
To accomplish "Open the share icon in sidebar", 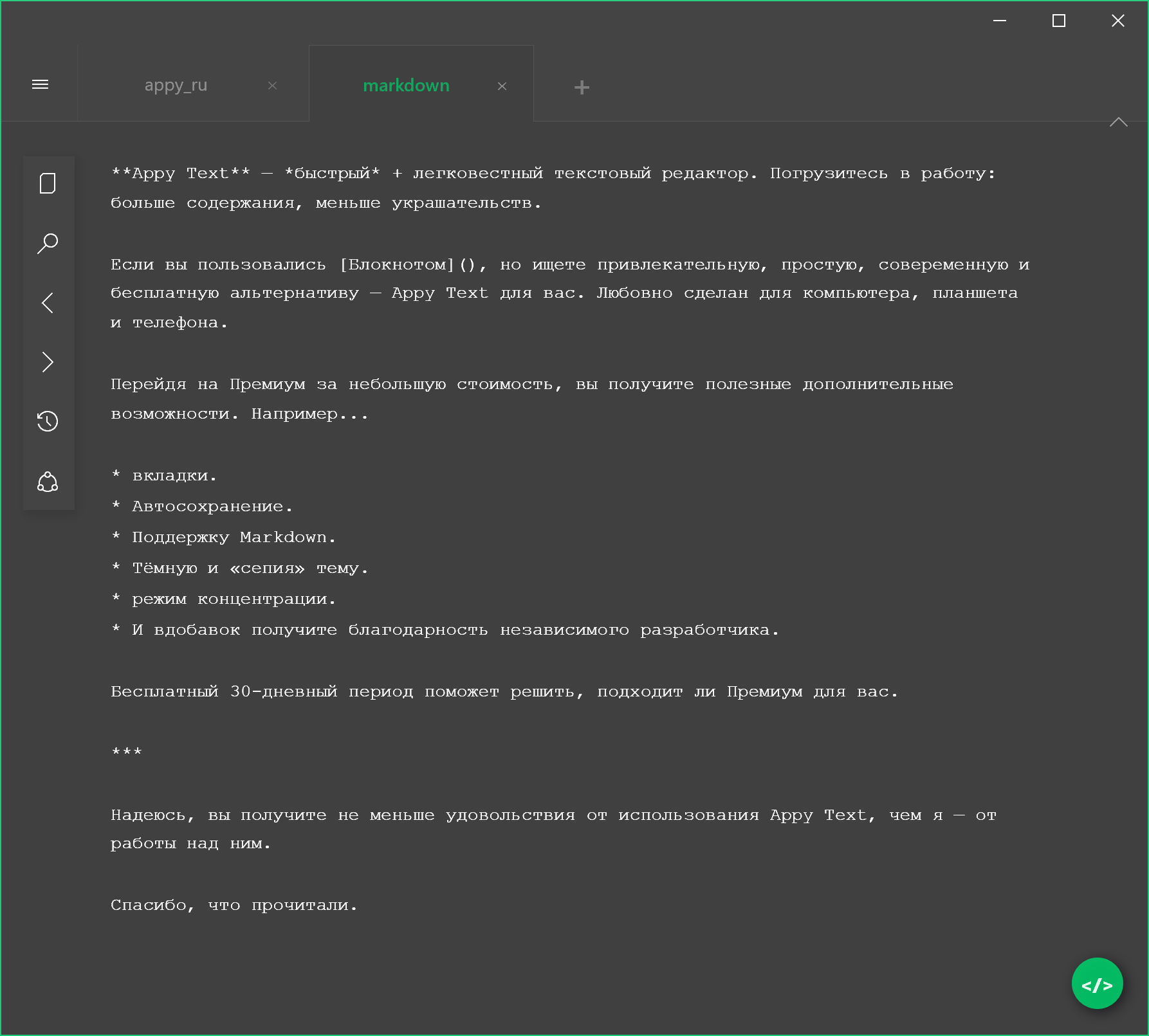I will click(48, 481).
